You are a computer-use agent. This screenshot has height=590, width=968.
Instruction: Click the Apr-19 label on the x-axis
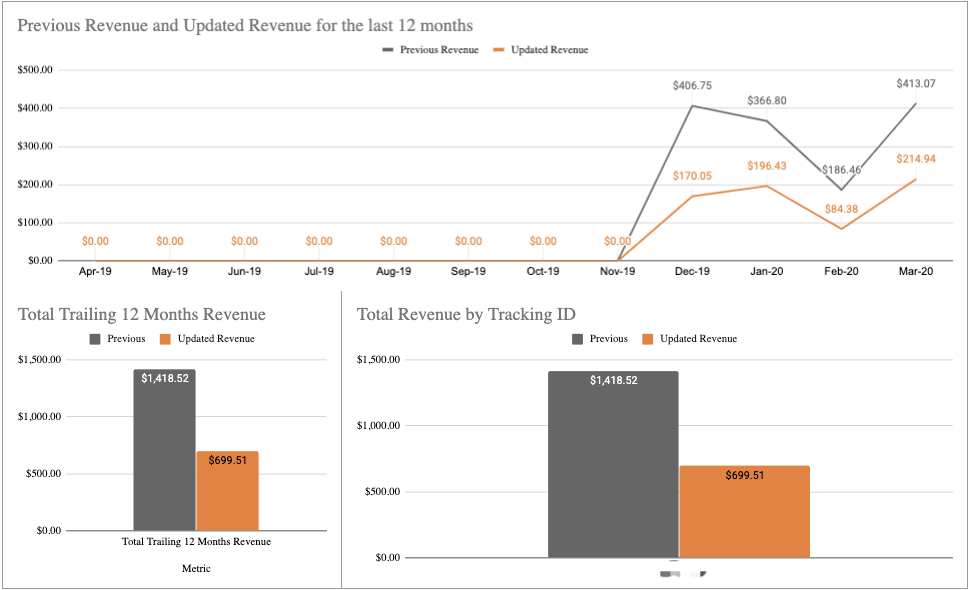click(x=95, y=271)
